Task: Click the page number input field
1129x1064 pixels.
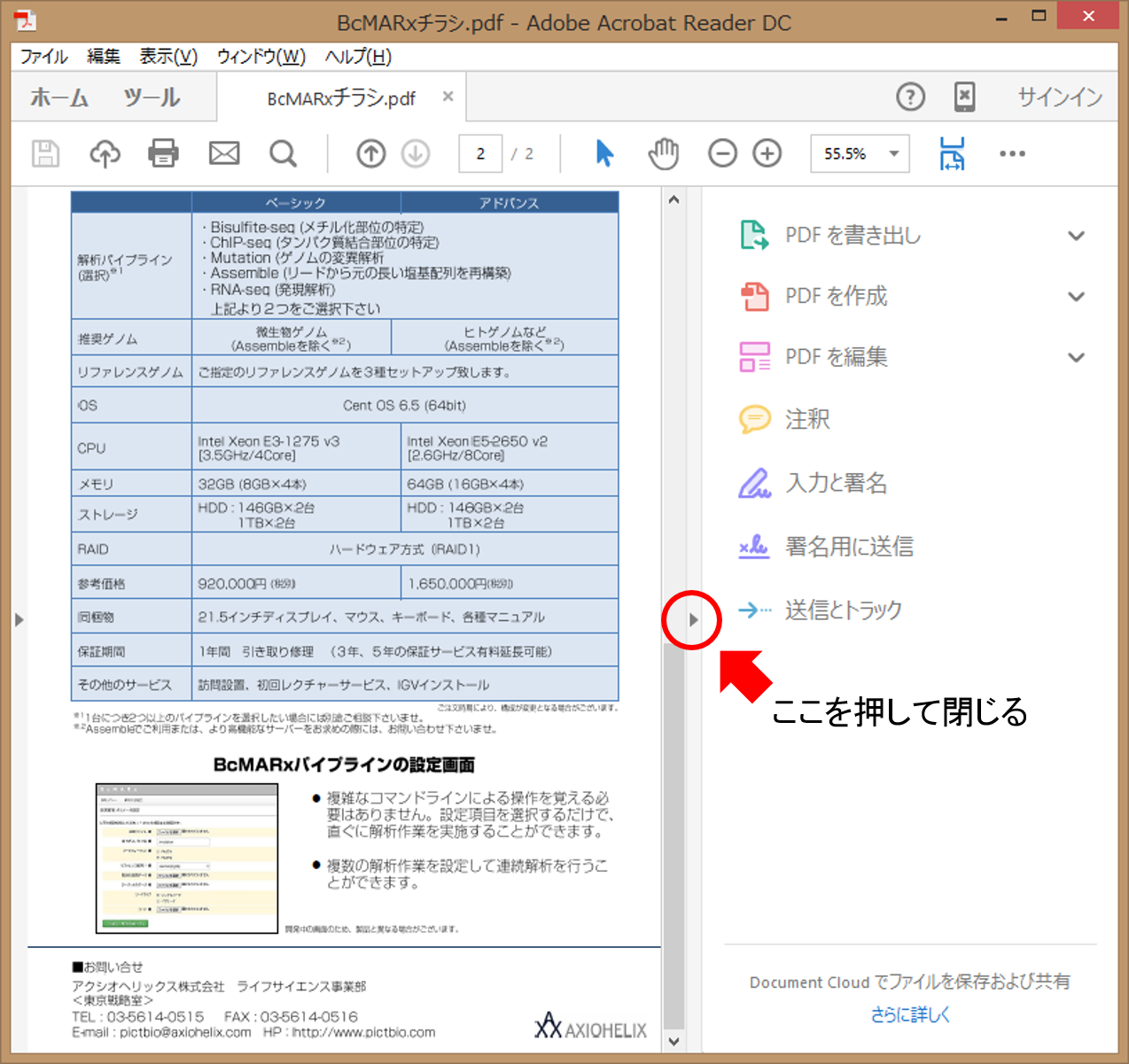Action: point(480,154)
